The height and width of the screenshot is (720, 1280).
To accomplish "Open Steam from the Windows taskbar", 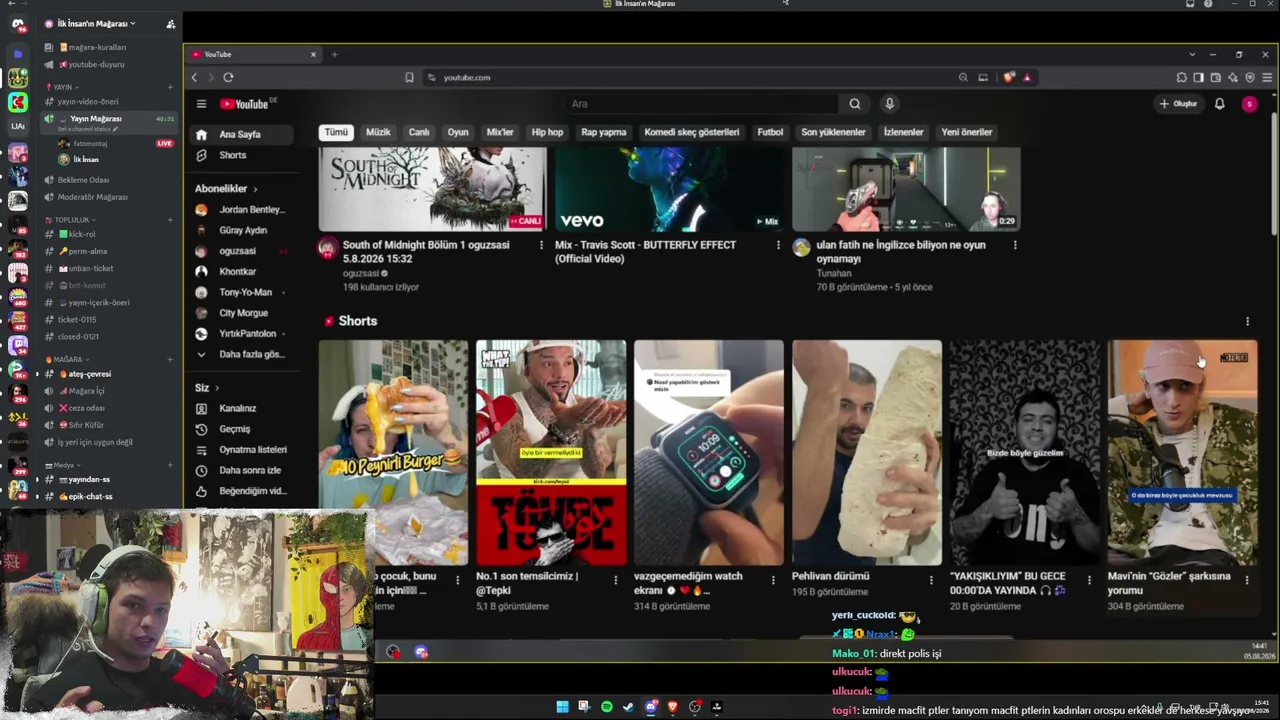I will [x=628, y=707].
